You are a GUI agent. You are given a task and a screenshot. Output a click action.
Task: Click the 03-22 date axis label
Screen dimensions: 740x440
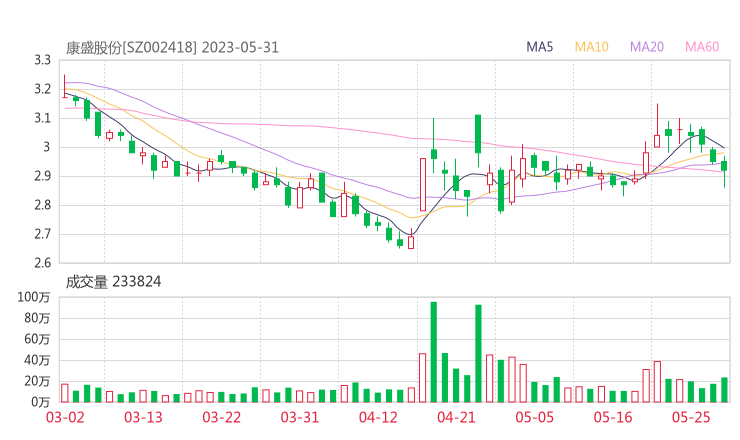pos(221,417)
